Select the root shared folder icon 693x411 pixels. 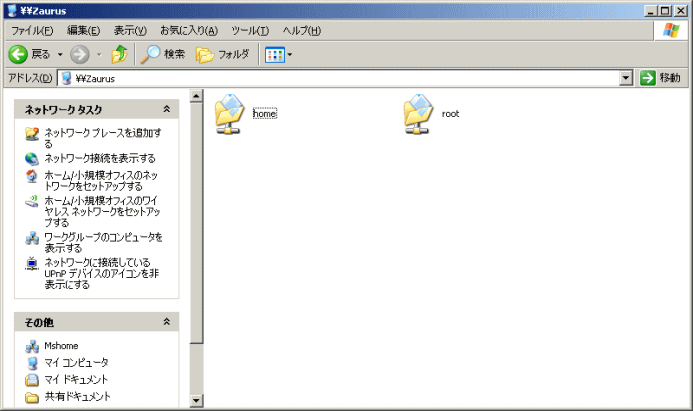[418, 114]
